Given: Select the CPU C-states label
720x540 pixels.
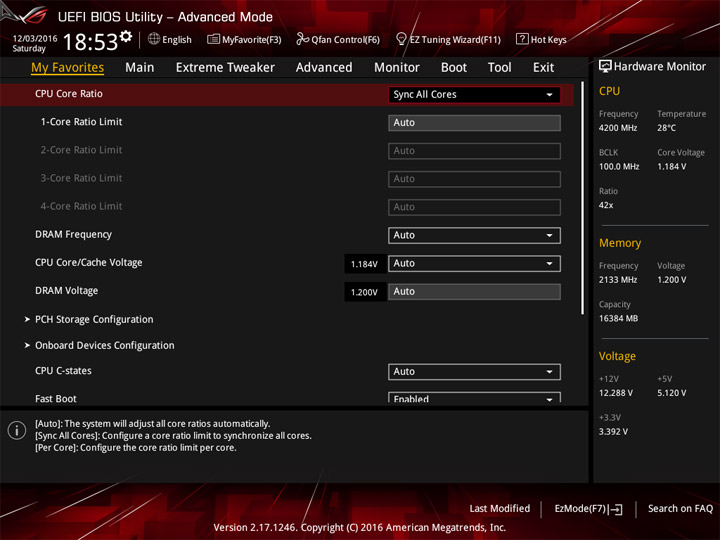Looking at the screenshot, I should point(63,371).
